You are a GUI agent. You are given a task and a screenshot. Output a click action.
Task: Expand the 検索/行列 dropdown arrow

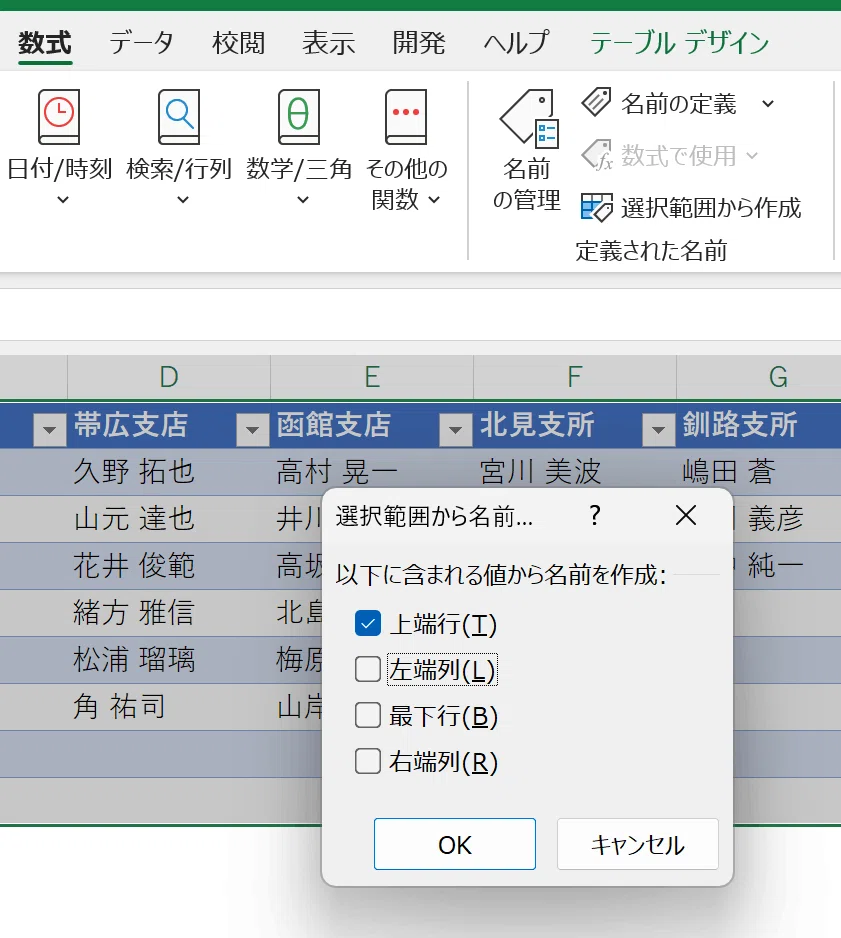183,200
